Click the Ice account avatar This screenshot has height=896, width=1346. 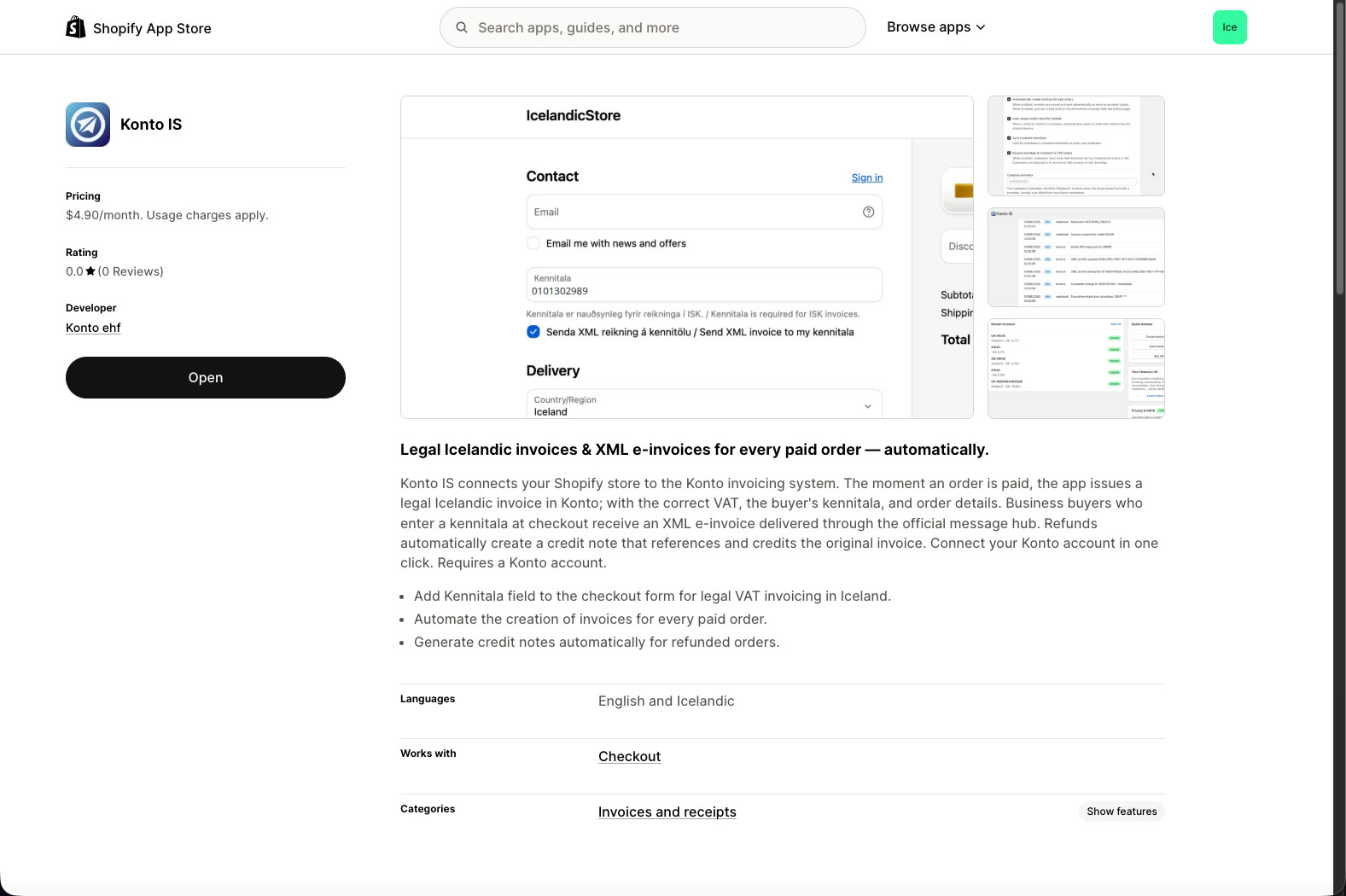1230,27
